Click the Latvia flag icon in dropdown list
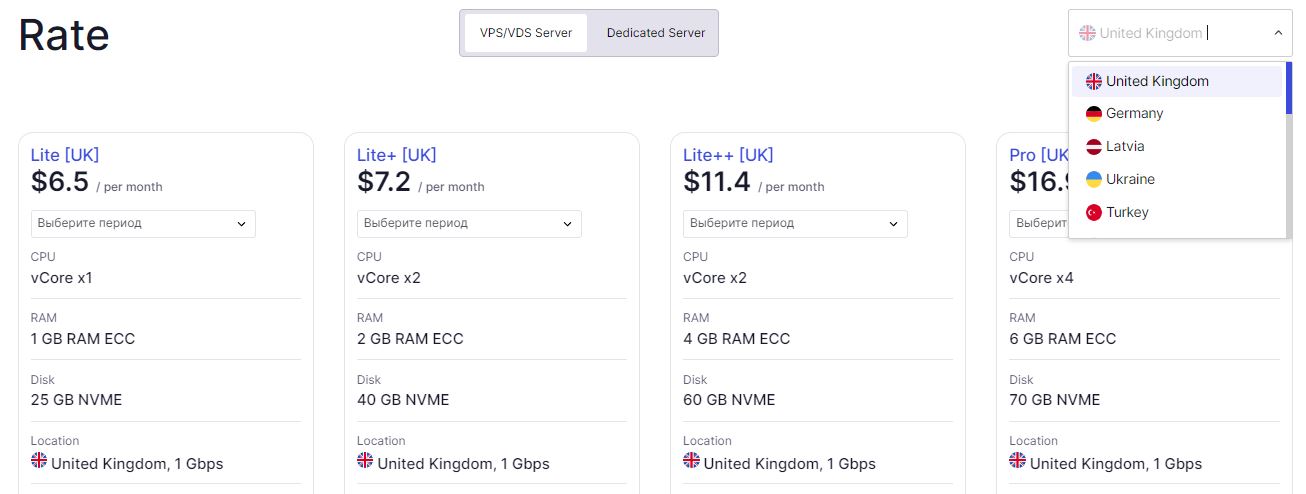 click(x=1094, y=147)
